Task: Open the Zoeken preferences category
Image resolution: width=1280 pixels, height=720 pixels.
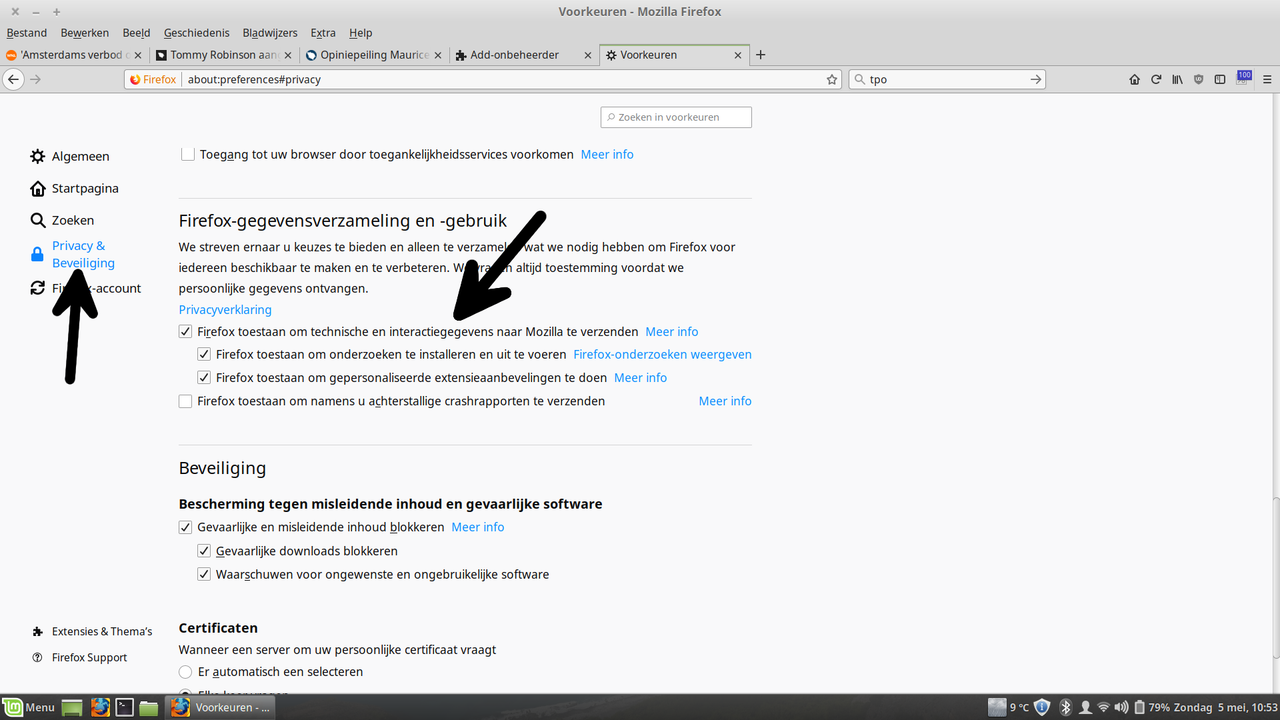Action: tap(62, 220)
